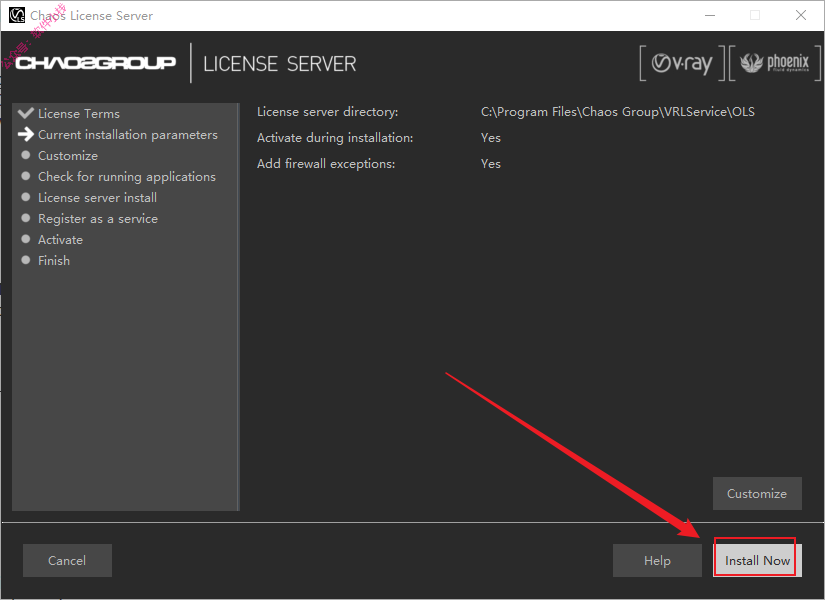Select the License server install step
The width and height of the screenshot is (825, 600).
click(97, 198)
